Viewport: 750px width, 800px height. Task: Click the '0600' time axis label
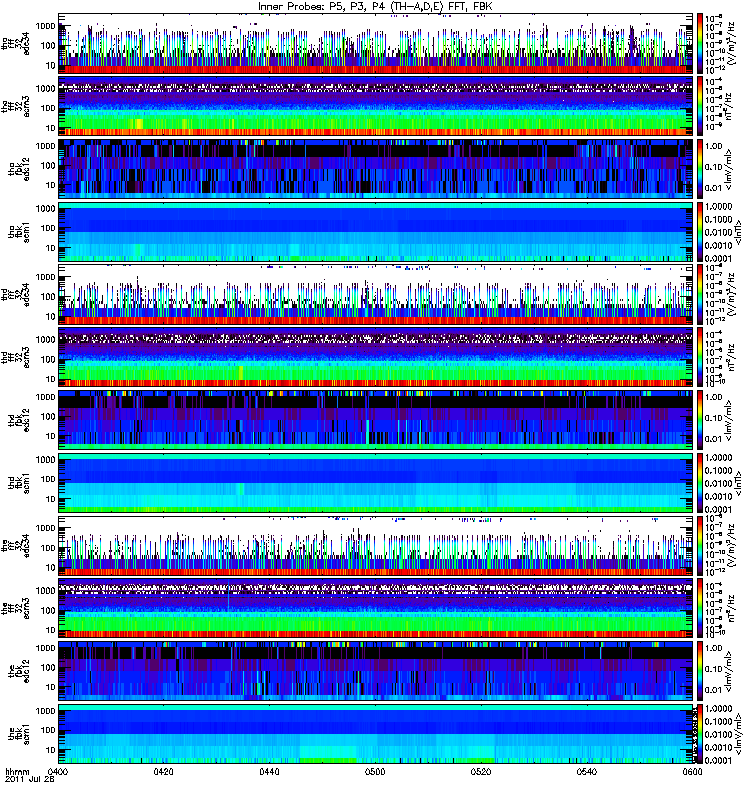[692, 771]
